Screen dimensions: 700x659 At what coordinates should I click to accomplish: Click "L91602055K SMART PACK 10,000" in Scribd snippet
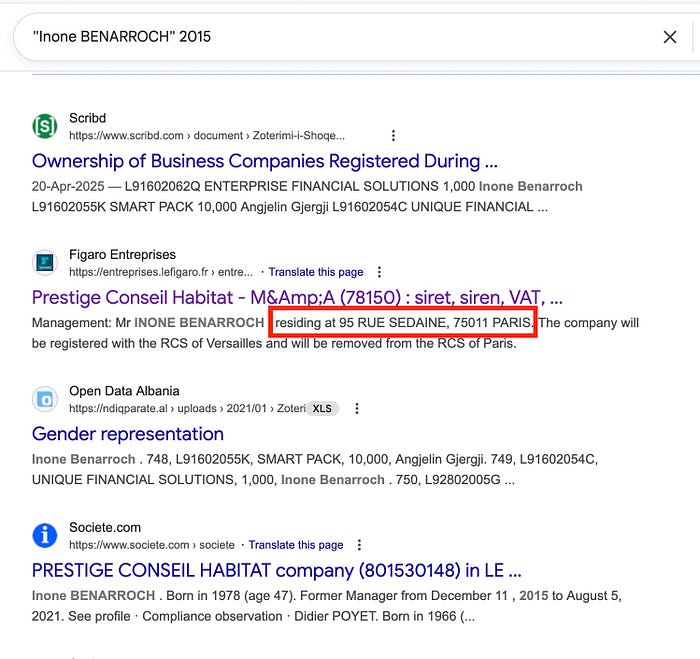(134, 207)
